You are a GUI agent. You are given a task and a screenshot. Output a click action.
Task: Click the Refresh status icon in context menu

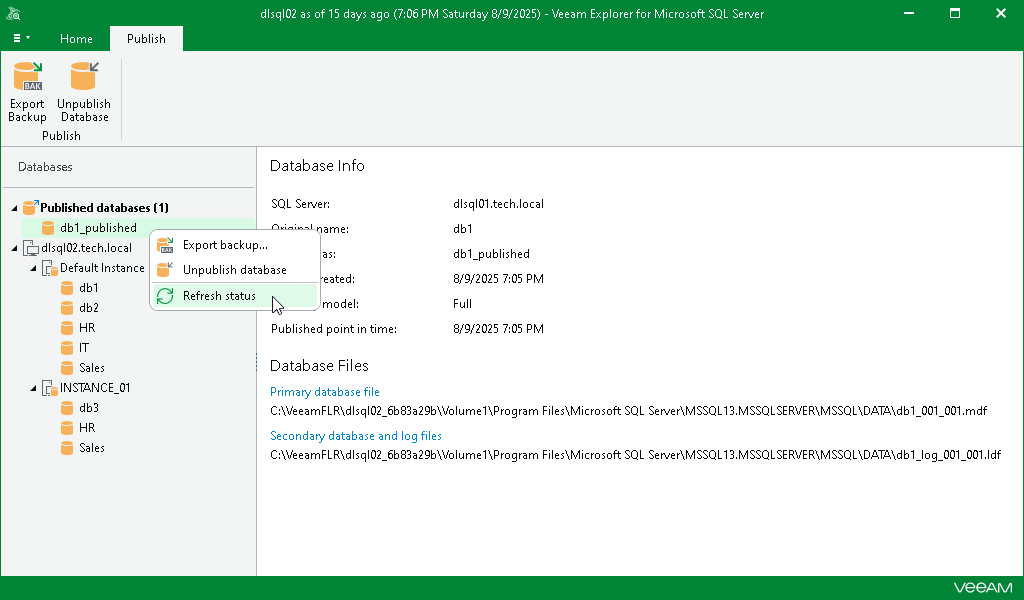(x=164, y=295)
